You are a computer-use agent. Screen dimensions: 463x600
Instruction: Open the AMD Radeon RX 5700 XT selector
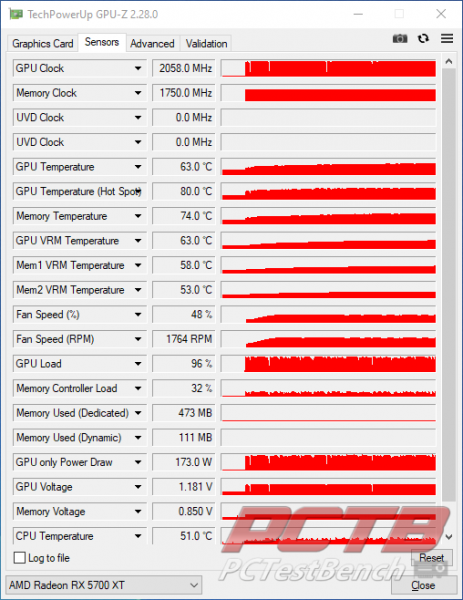click(104, 585)
